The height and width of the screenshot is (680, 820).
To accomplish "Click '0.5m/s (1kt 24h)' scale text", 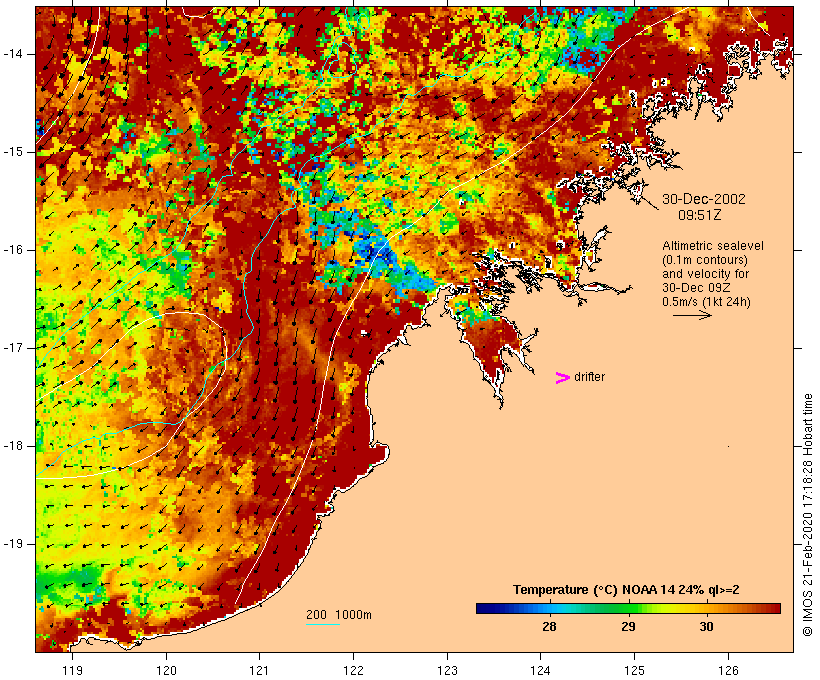I will (x=706, y=302).
